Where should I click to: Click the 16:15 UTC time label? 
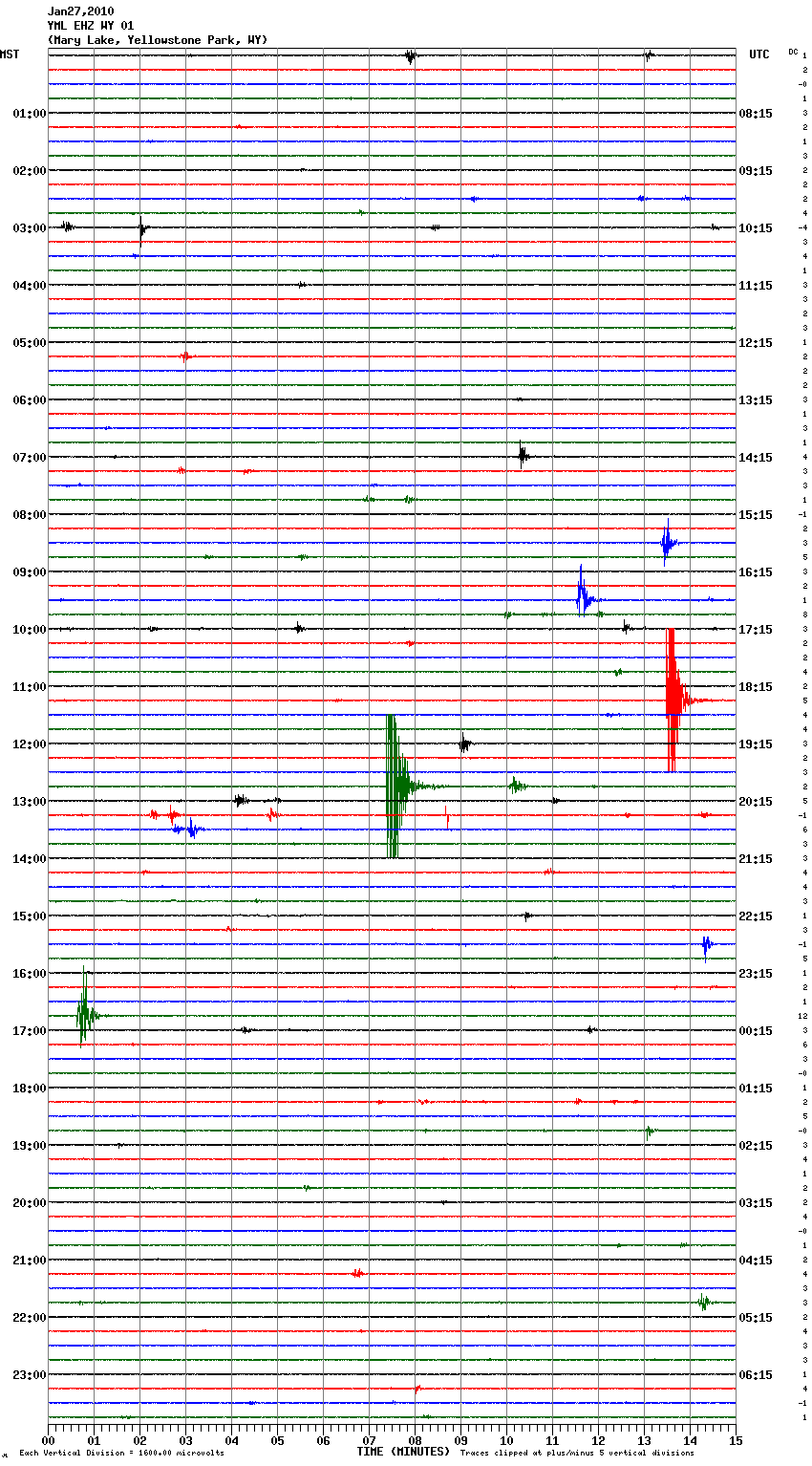click(x=756, y=572)
